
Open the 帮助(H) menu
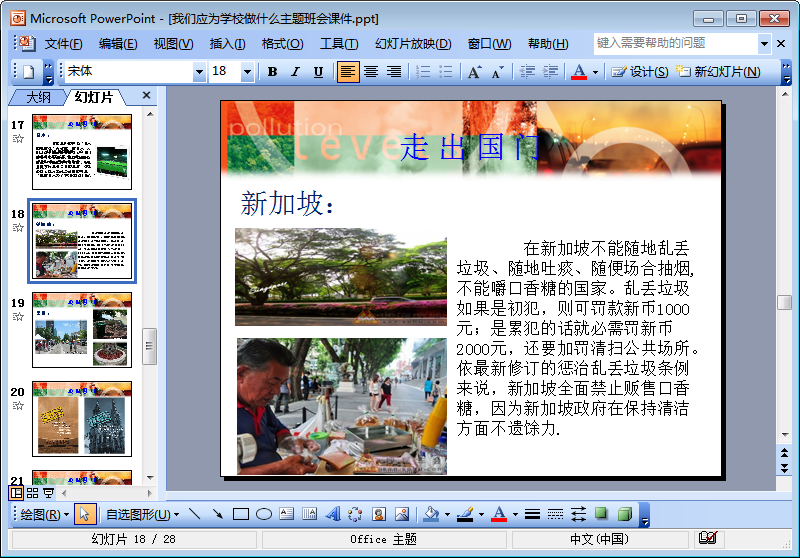point(548,44)
